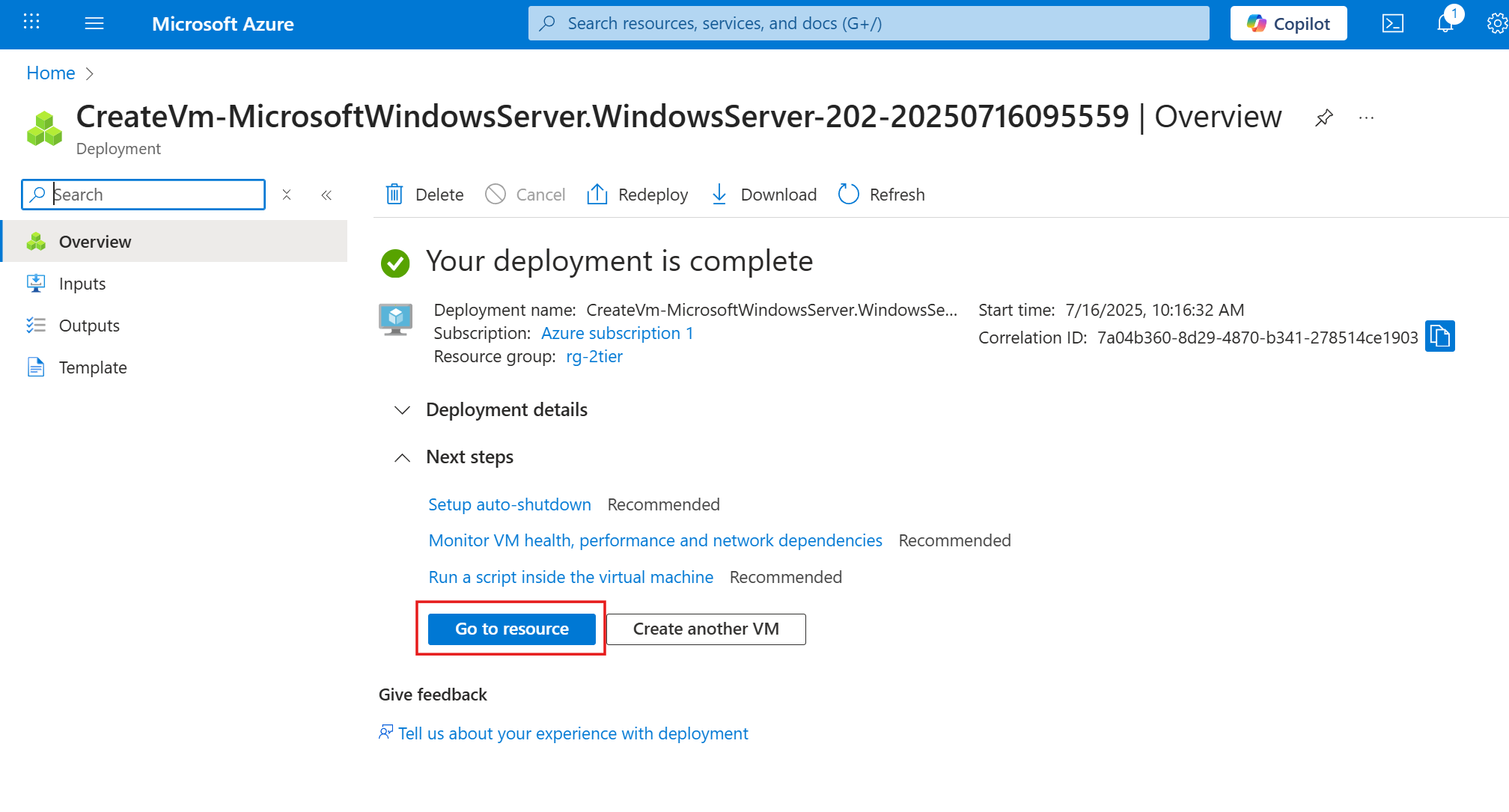Open the Cloud Shell terminal
Viewport: 1509px width, 812px height.
[x=1393, y=23]
